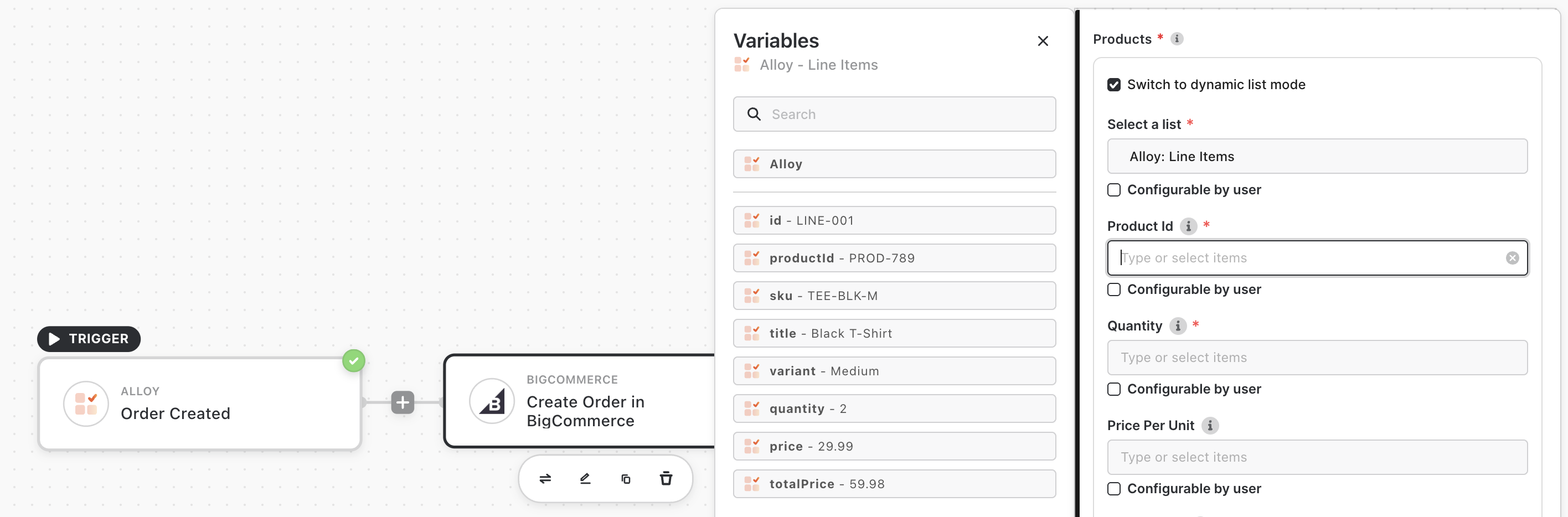1568x517 pixels.
Task: Choose the quantity - 2 variable
Action: tap(894, 409)
